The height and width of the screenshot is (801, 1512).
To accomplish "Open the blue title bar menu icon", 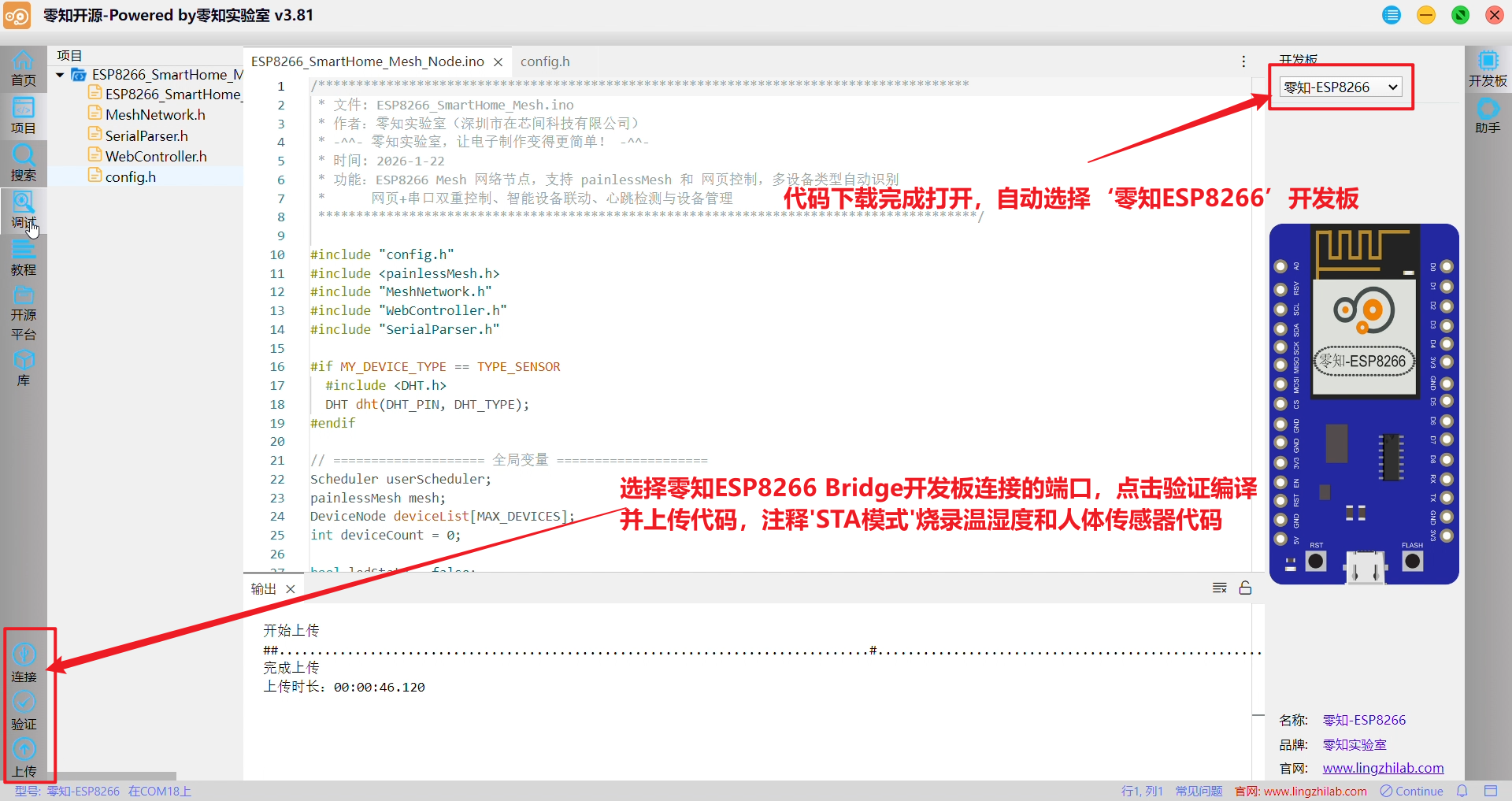I will 1392,15.
